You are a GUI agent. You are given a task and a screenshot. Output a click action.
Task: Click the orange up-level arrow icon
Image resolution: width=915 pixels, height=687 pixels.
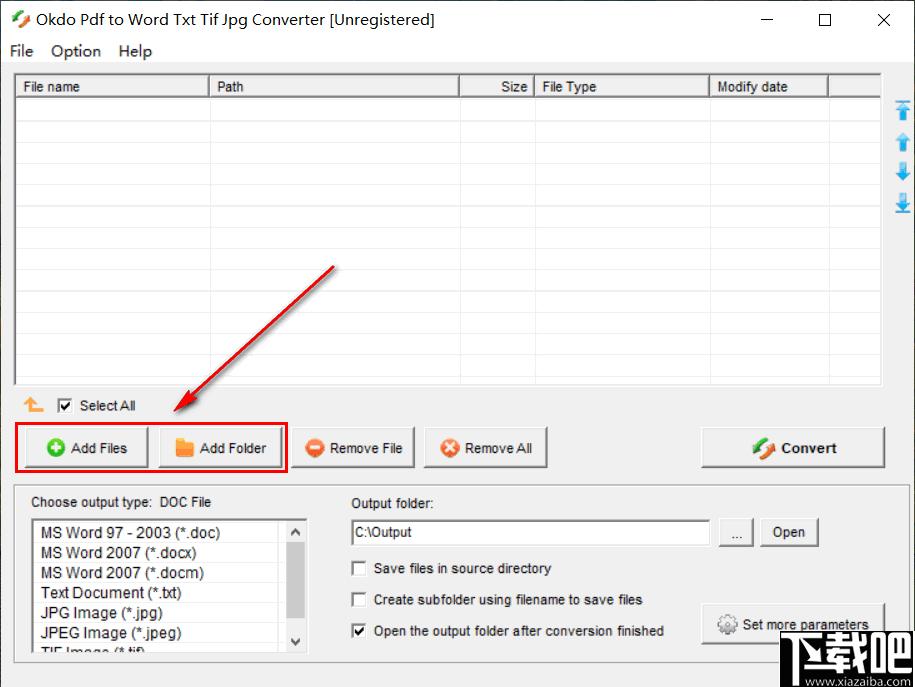33,404
